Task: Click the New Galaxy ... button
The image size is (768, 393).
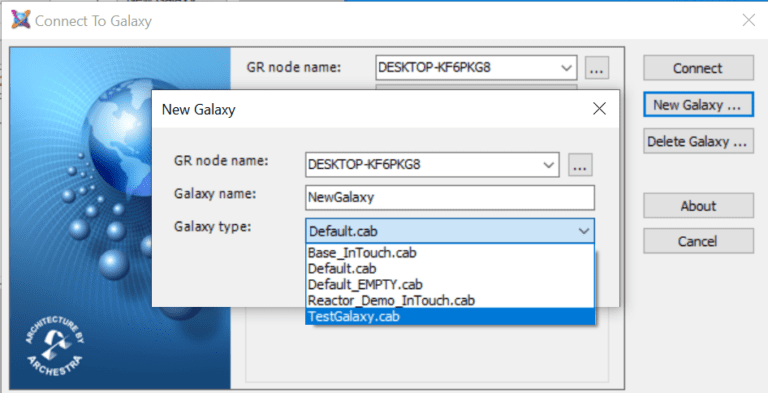Action: 698,104
